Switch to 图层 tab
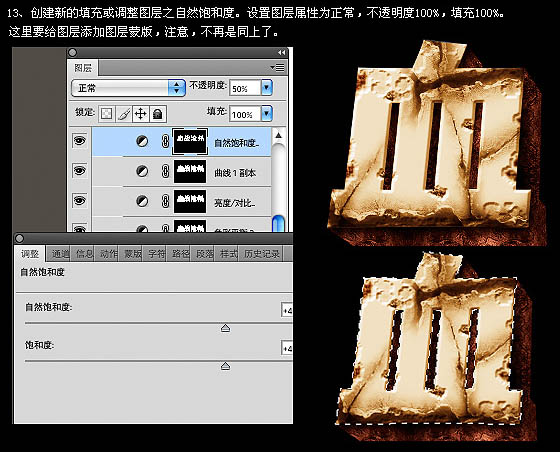 pyautogui.click(x=83, y=68)
